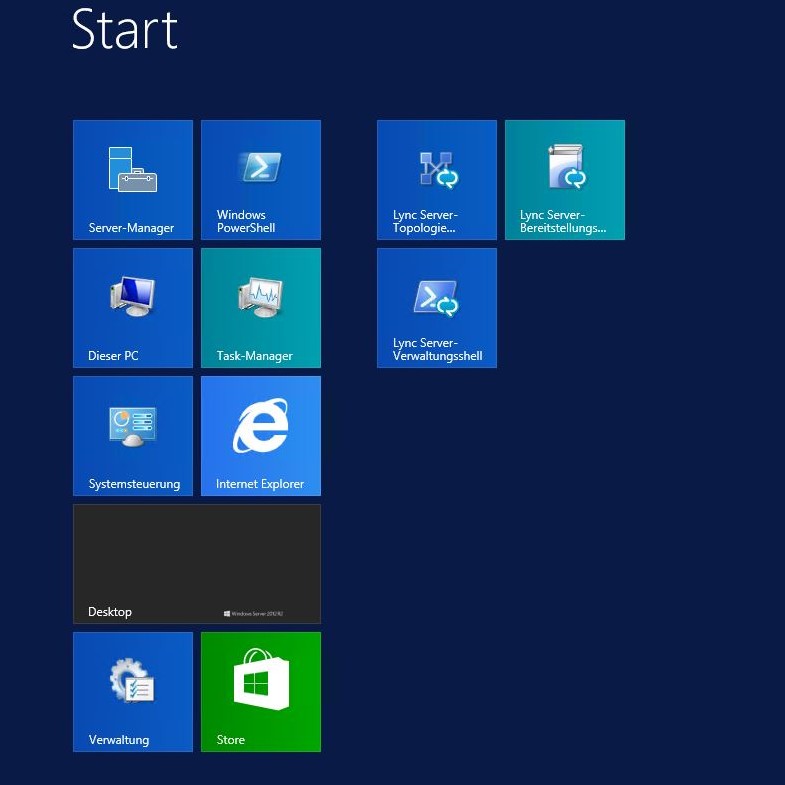
Task: Open the Dieser PC tile
Action: pyautogui.click(x=133, y=308)
